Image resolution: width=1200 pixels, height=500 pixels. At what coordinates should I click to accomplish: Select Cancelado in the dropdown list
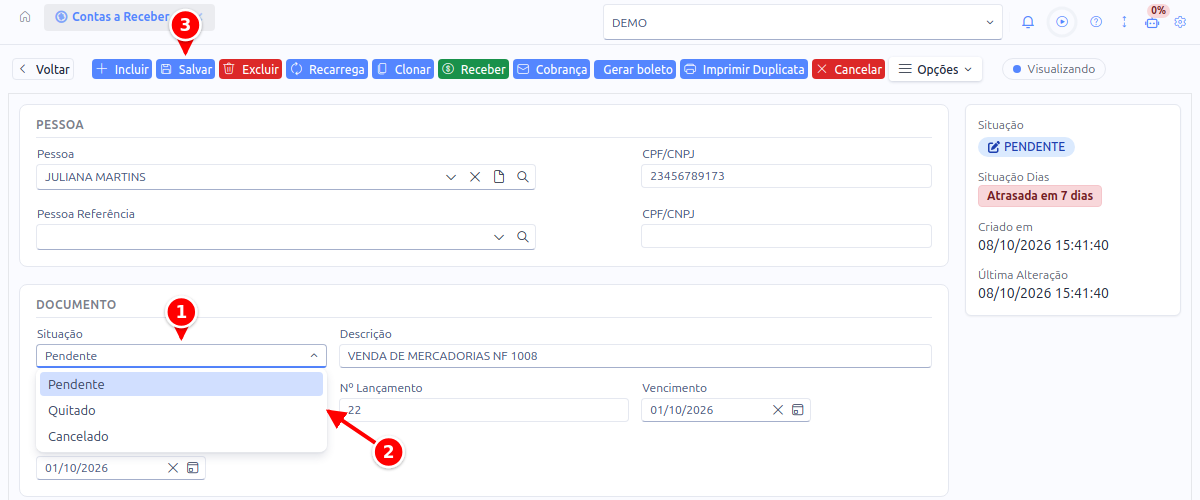181,436
